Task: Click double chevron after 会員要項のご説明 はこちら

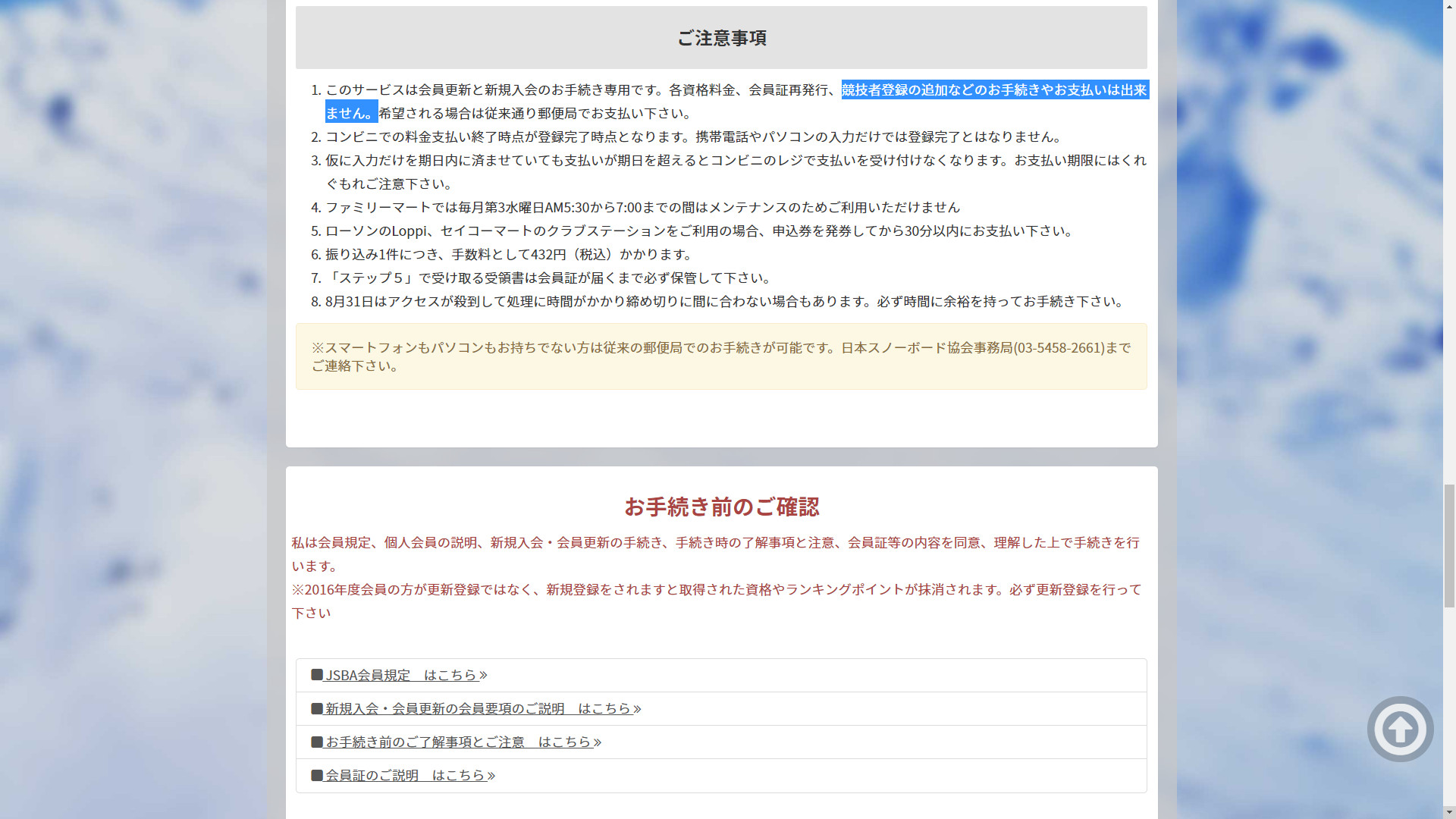Action: 637,708
